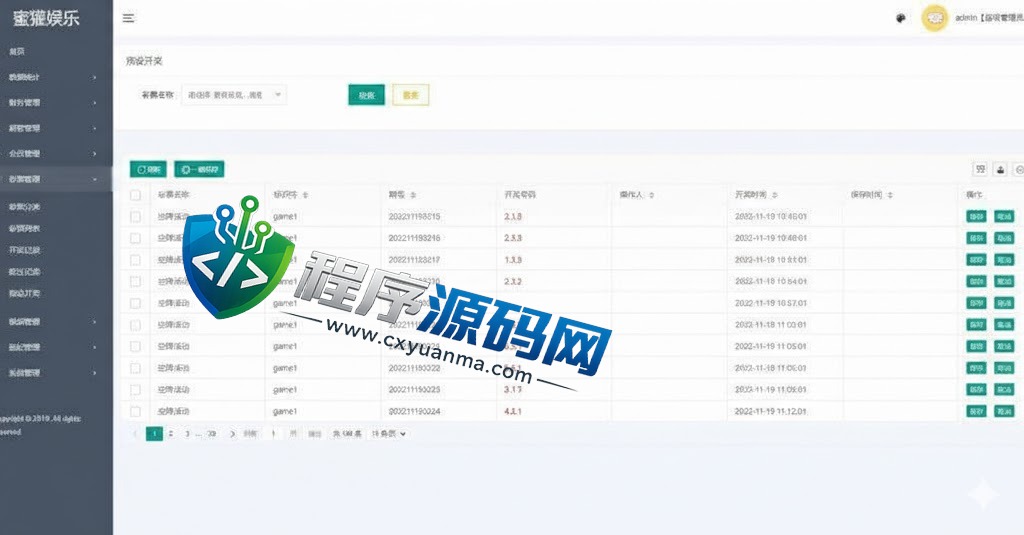Click the yellow-outlined reset button
1024x535 pixels.
(411, 95)
